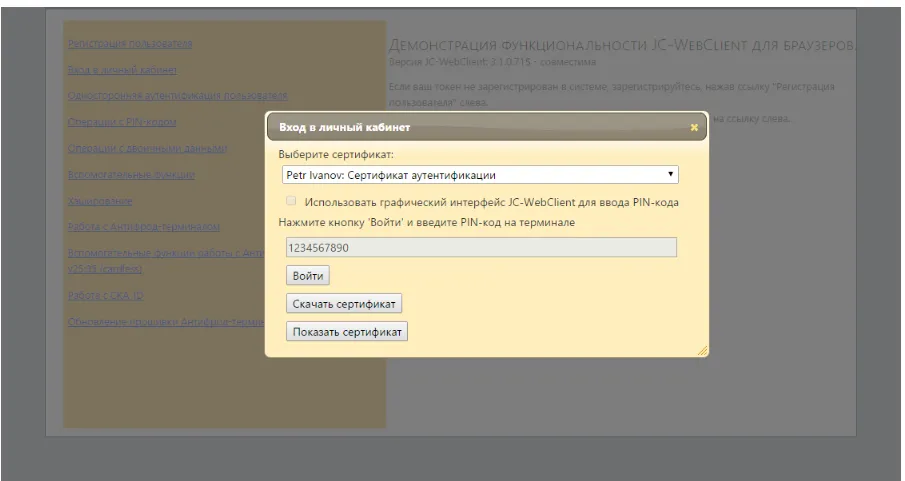905x481 pixels.
Task: Open the link ending in 'v25:35 (cardless)'
Action: [166, 261]
